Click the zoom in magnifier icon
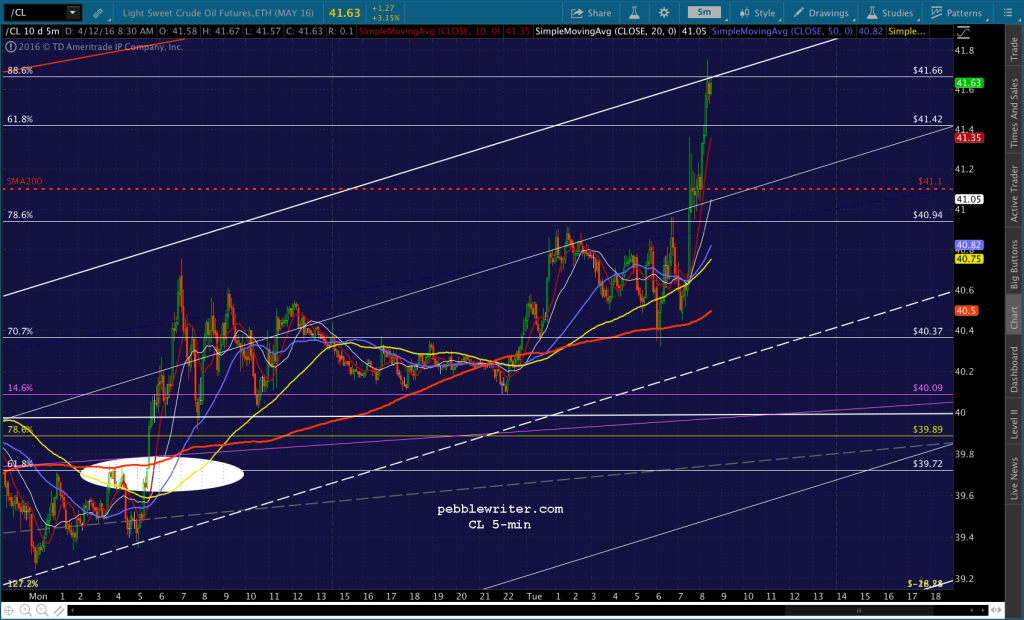This screenshot has width=1024, height=620. point(25,610)
